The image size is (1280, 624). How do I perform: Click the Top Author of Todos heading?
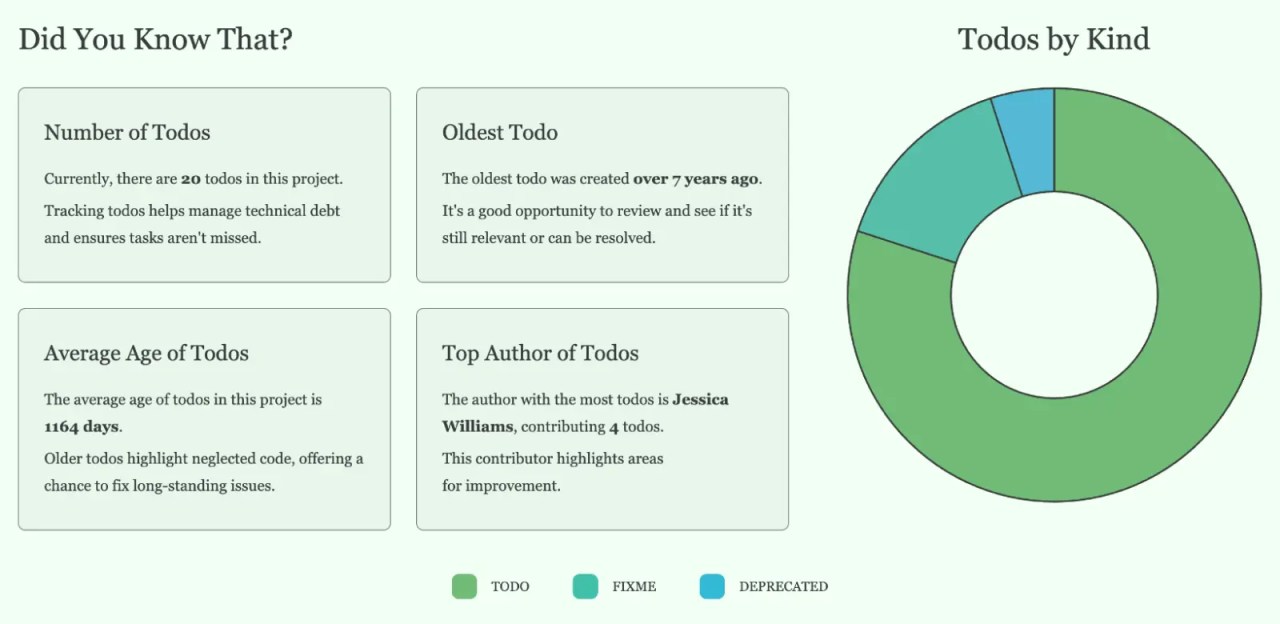pos(540,353)
